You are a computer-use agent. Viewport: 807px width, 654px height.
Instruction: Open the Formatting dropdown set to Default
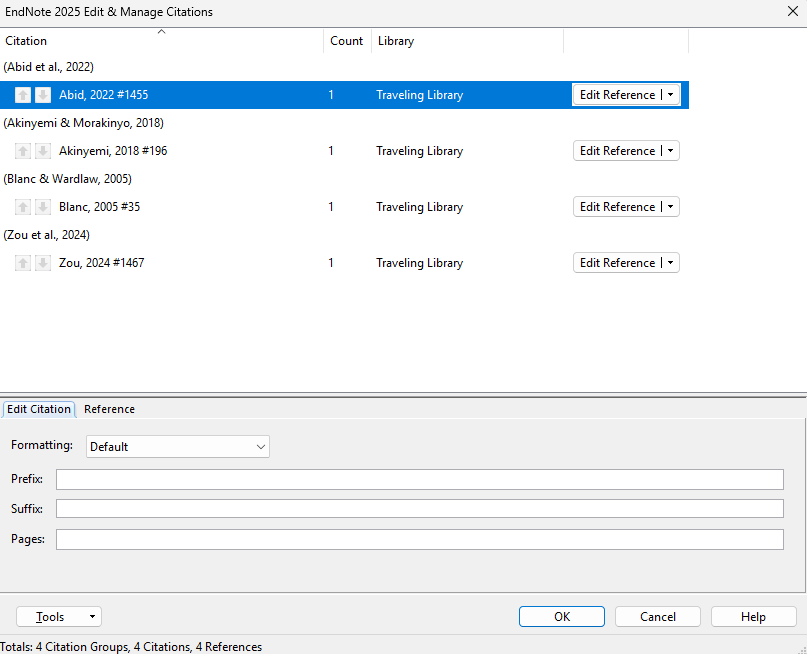click(x=178, y=447)
